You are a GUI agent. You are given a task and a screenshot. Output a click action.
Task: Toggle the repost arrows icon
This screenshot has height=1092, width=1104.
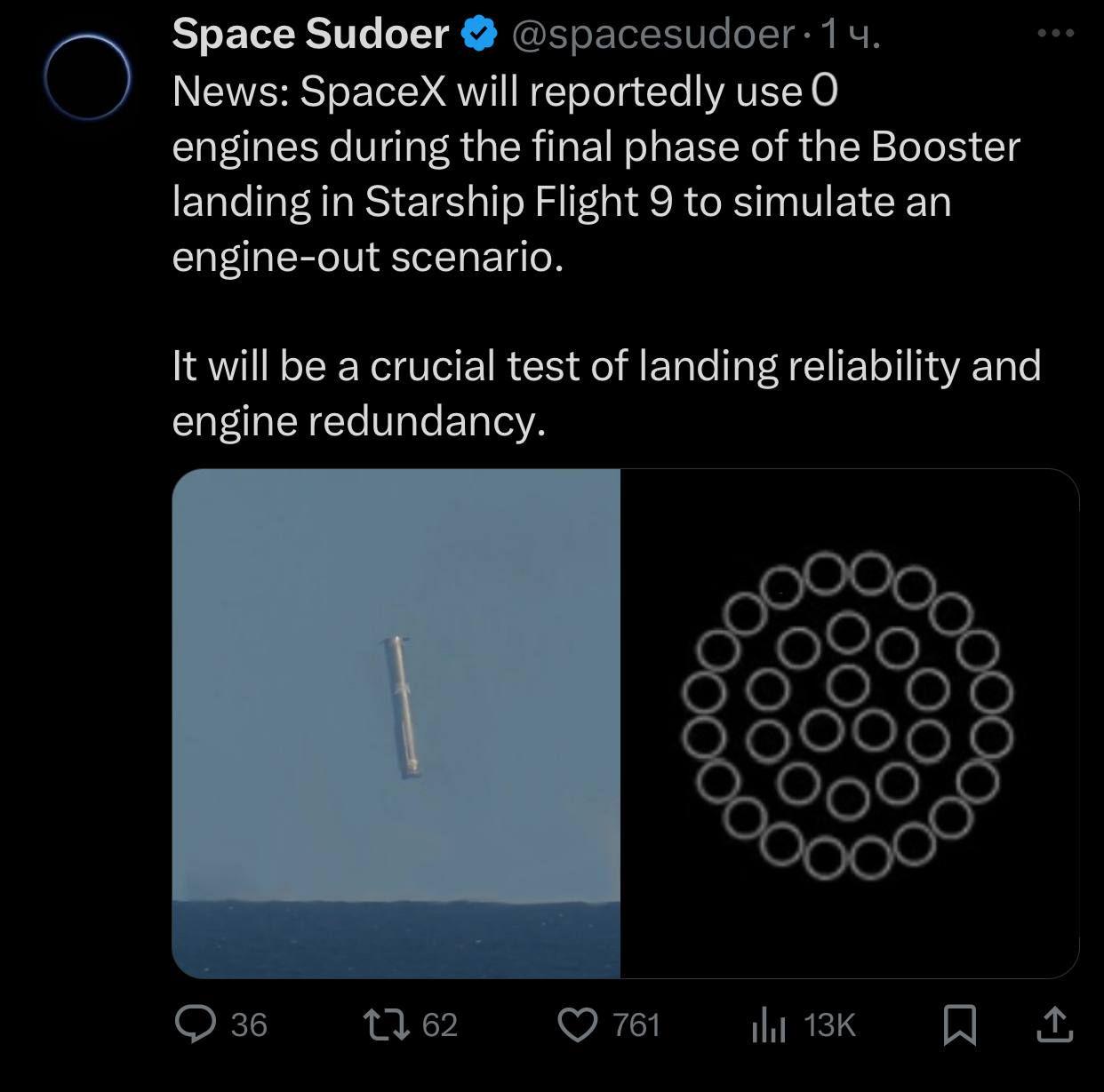[388, 1024]
